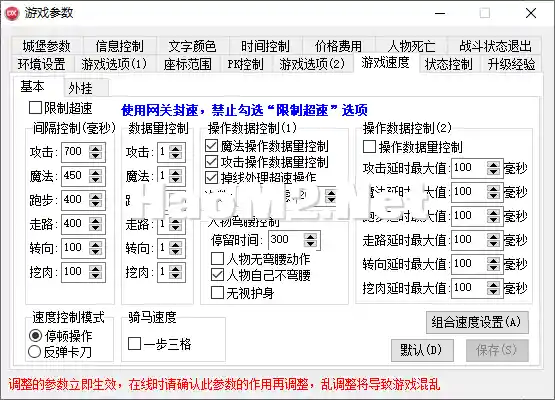Select 停顿操作 speed control mode
The height and width of the screenshot is (400, 555).
click(61, 336)
